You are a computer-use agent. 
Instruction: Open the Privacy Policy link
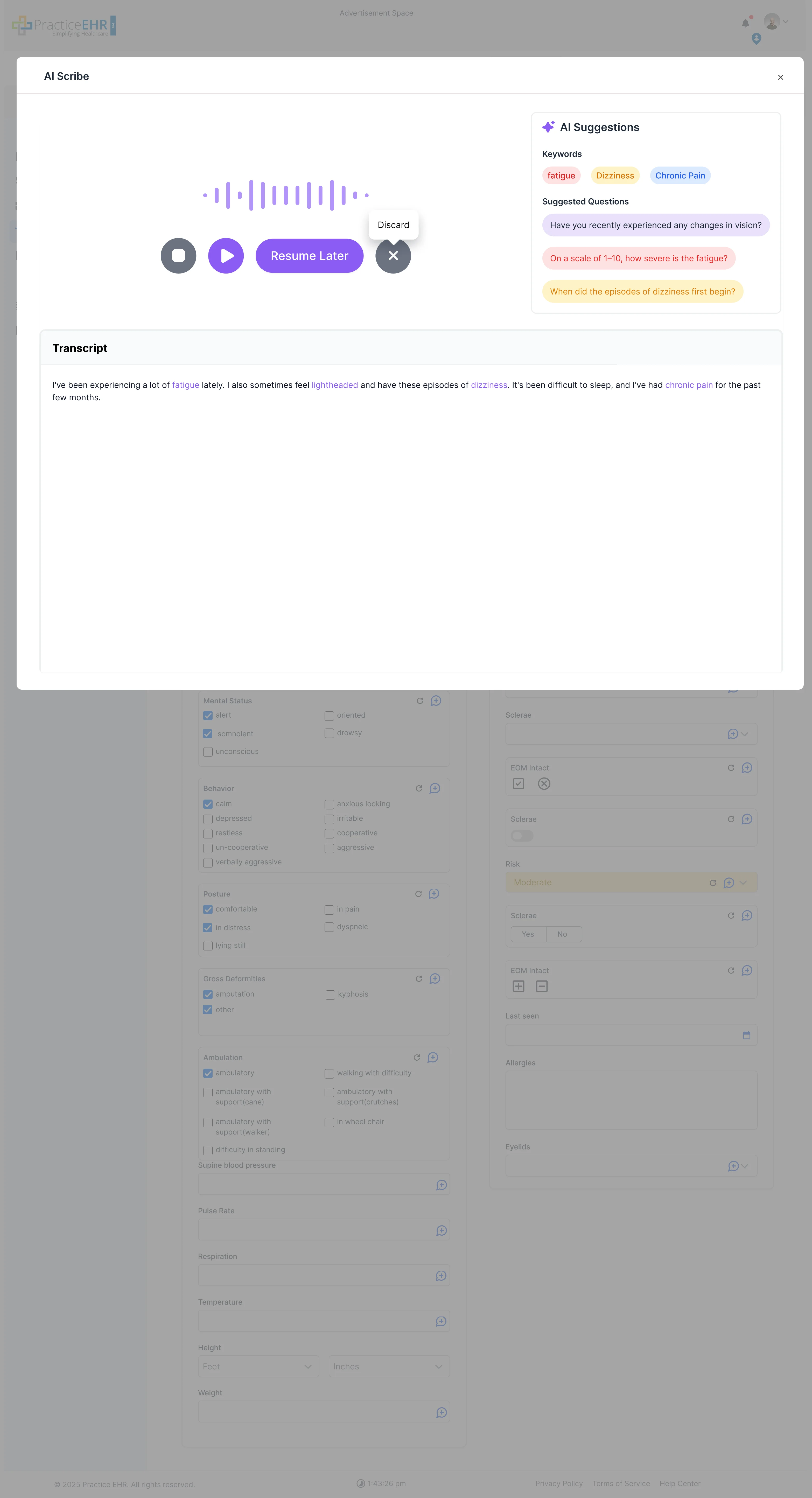tap(559, 1483)
